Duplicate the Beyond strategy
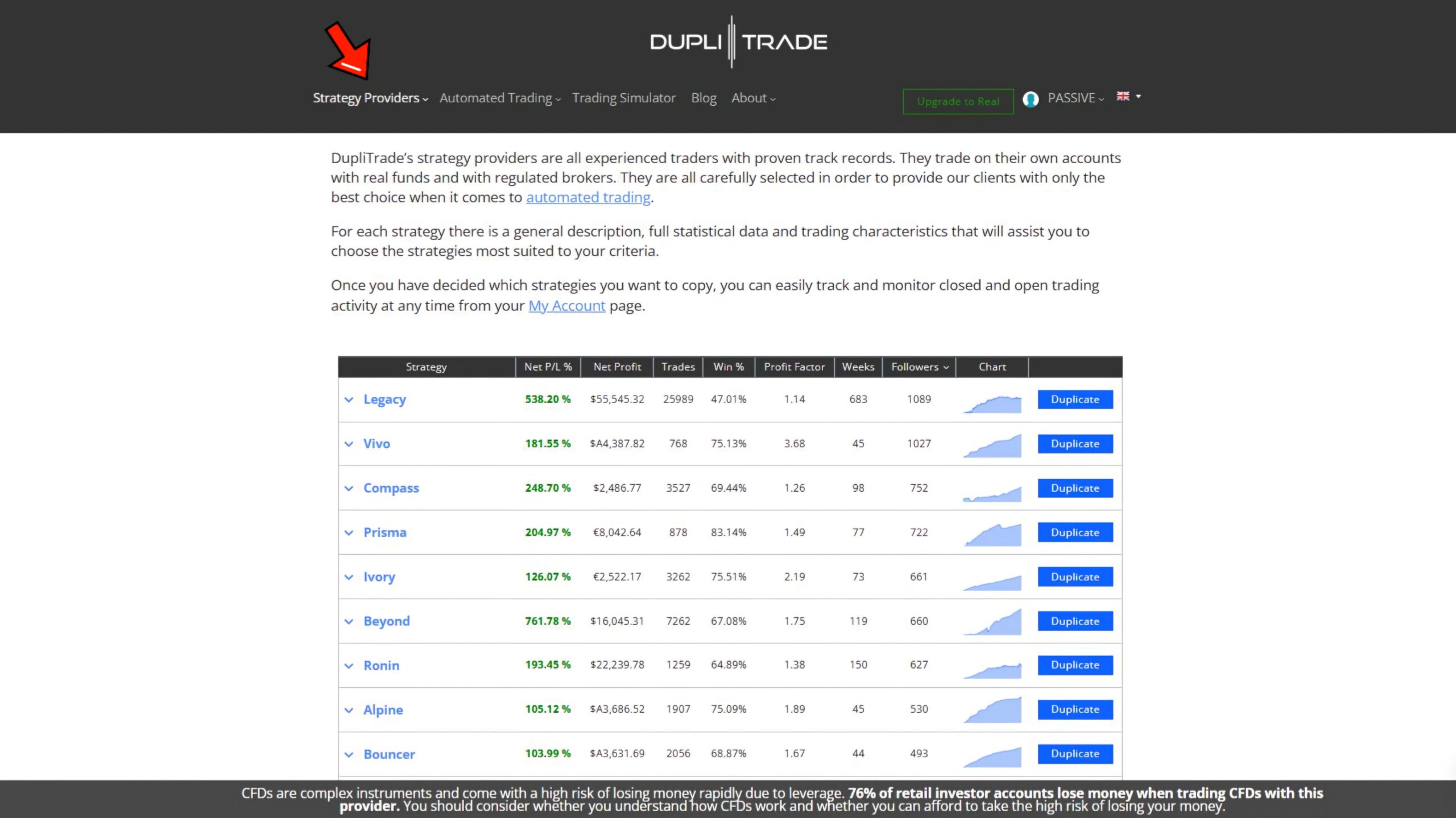The height and width of the screenshot is (818, 1456). pyautogui.click(x=1075, y=621)
